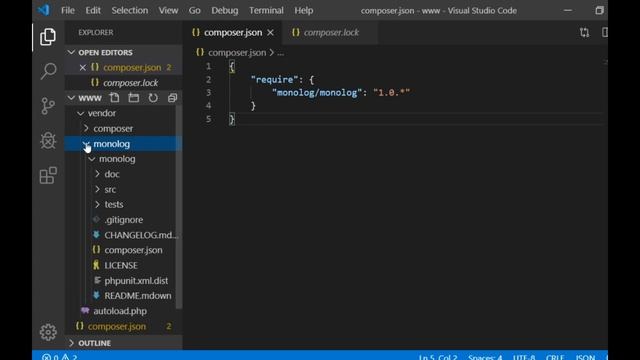Open the Extensions view
Viewport: 640px width, 360px height.
pos(48,176)
